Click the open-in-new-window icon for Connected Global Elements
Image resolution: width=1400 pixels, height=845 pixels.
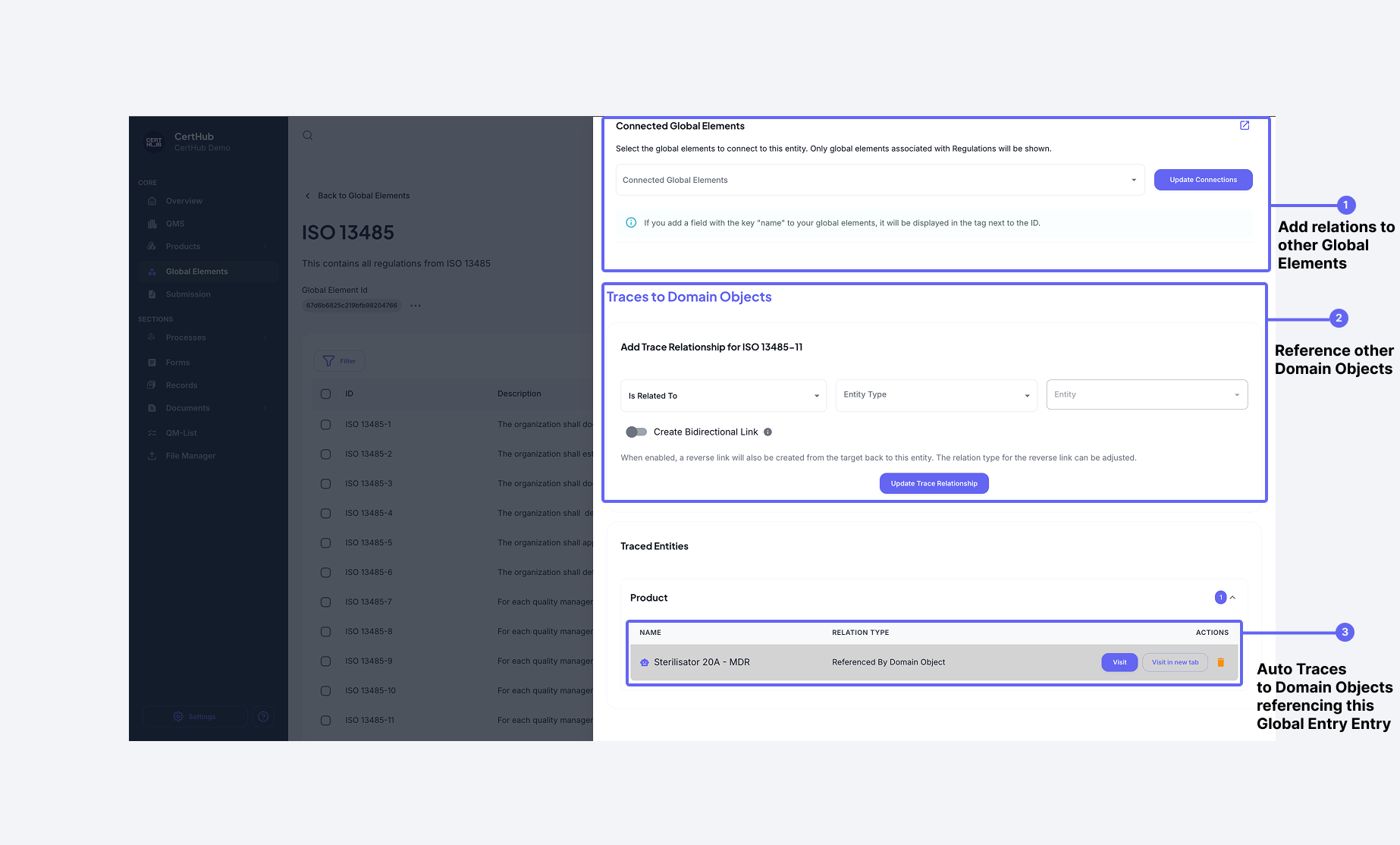1245,126
